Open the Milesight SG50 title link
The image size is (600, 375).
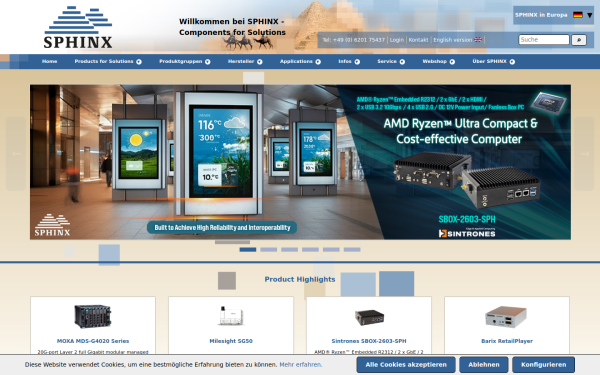tap(231, 341)
